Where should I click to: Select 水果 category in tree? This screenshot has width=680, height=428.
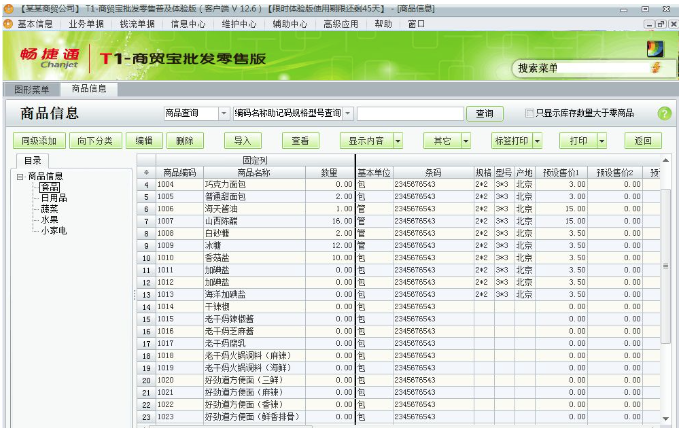pos(49,220)
